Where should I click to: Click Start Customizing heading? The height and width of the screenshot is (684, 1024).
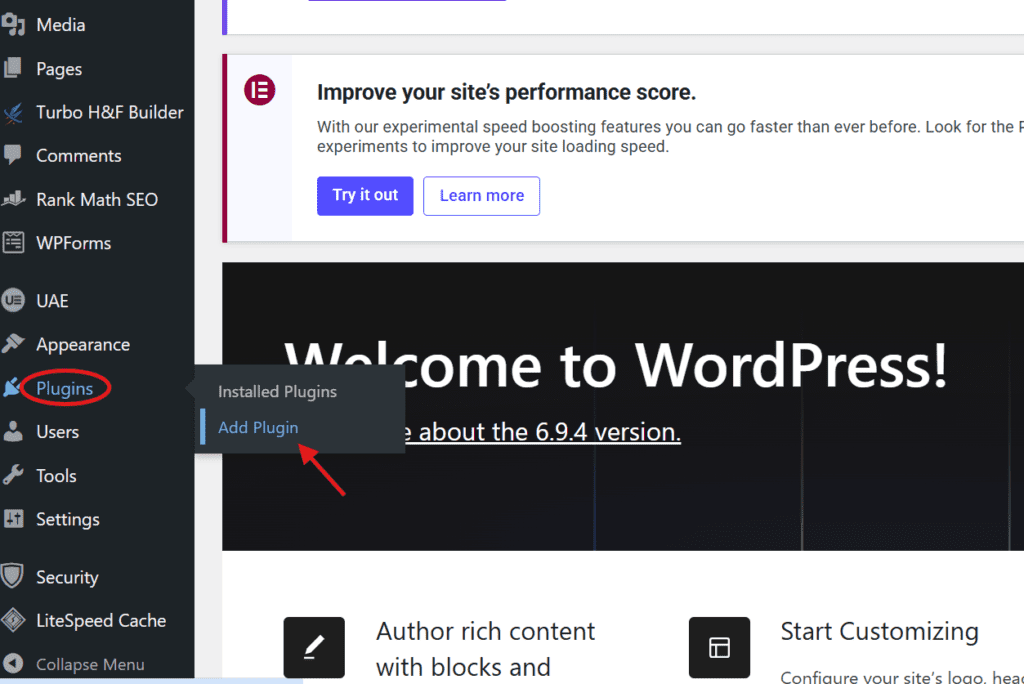(x=880, y=631)
